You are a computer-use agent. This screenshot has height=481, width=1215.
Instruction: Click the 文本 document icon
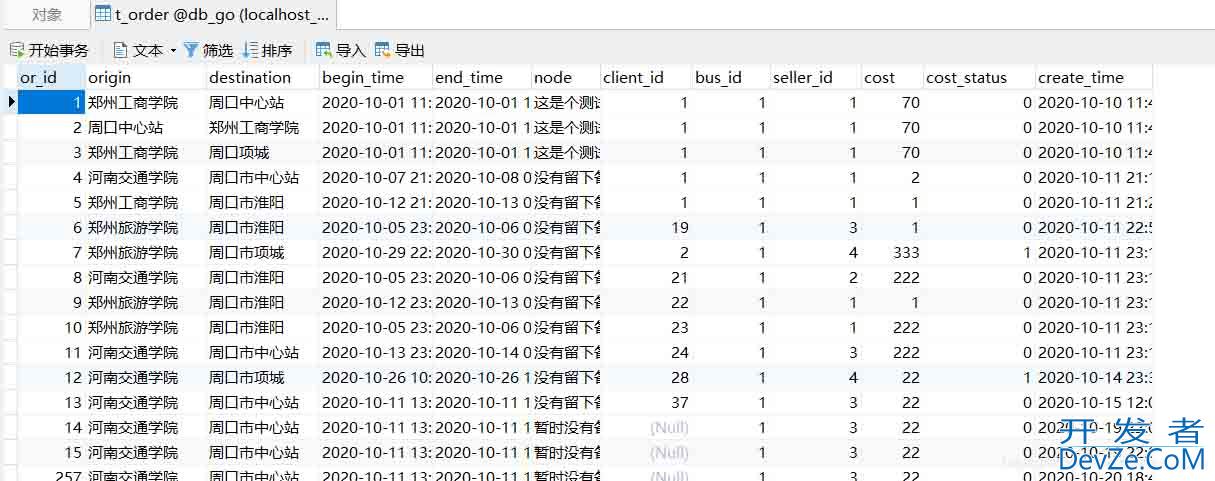coord(121,50)
